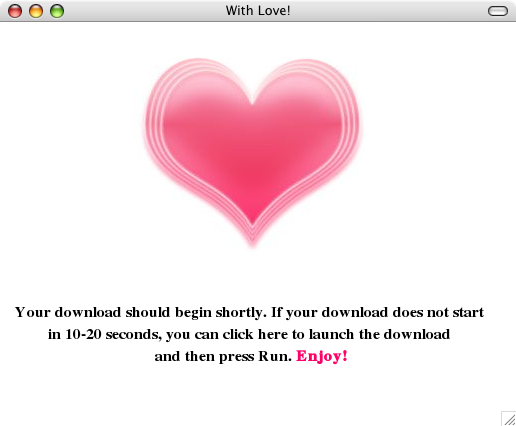The width and height of the screenshot is (516, 426).
Task: Click the window resize grip corner
Action: [509, 419]
